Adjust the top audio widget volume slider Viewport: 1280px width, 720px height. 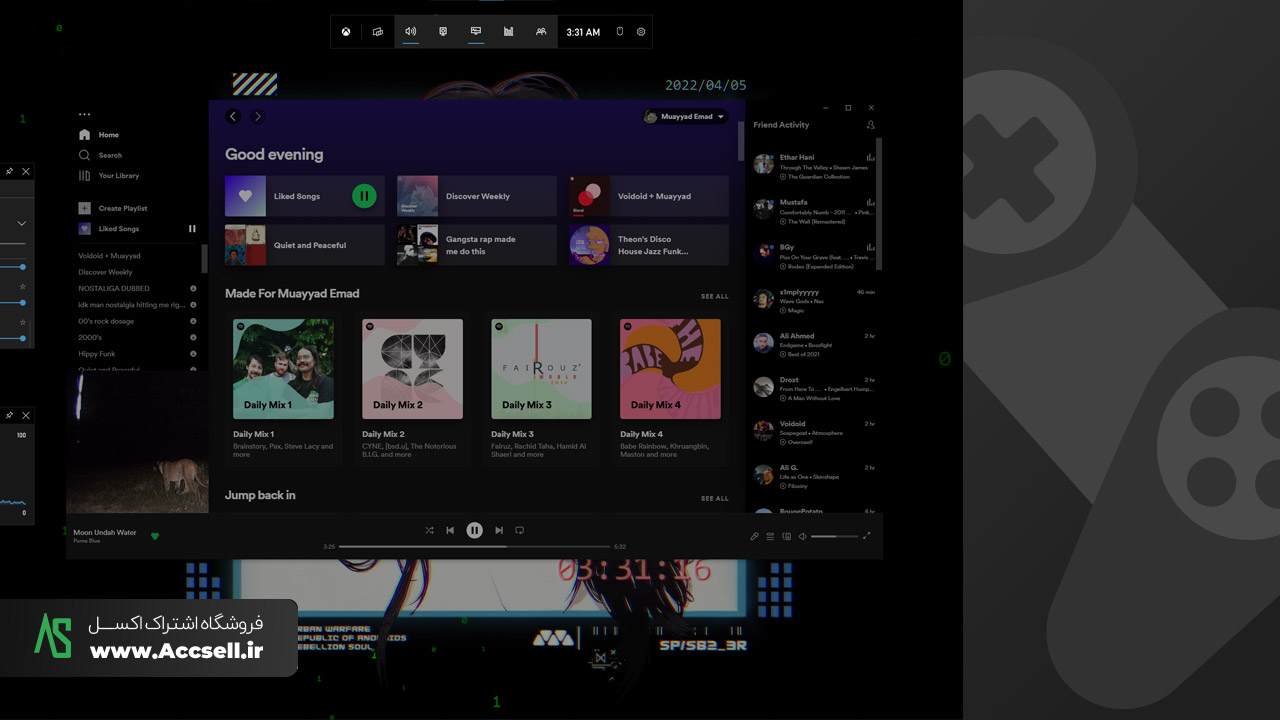[13, 267]
